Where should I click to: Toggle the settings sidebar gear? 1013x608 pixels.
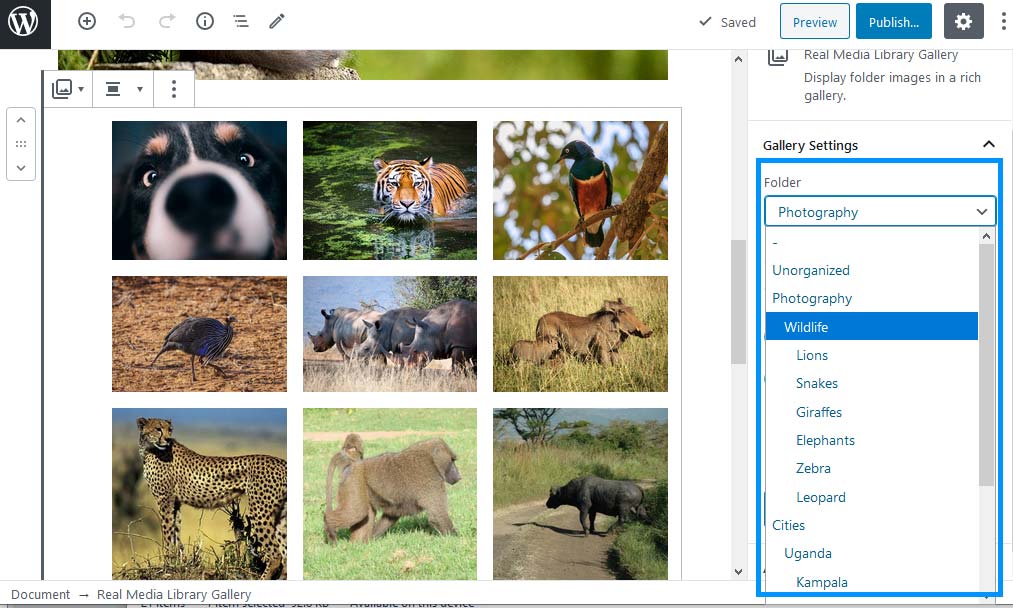tap(963, 21)
